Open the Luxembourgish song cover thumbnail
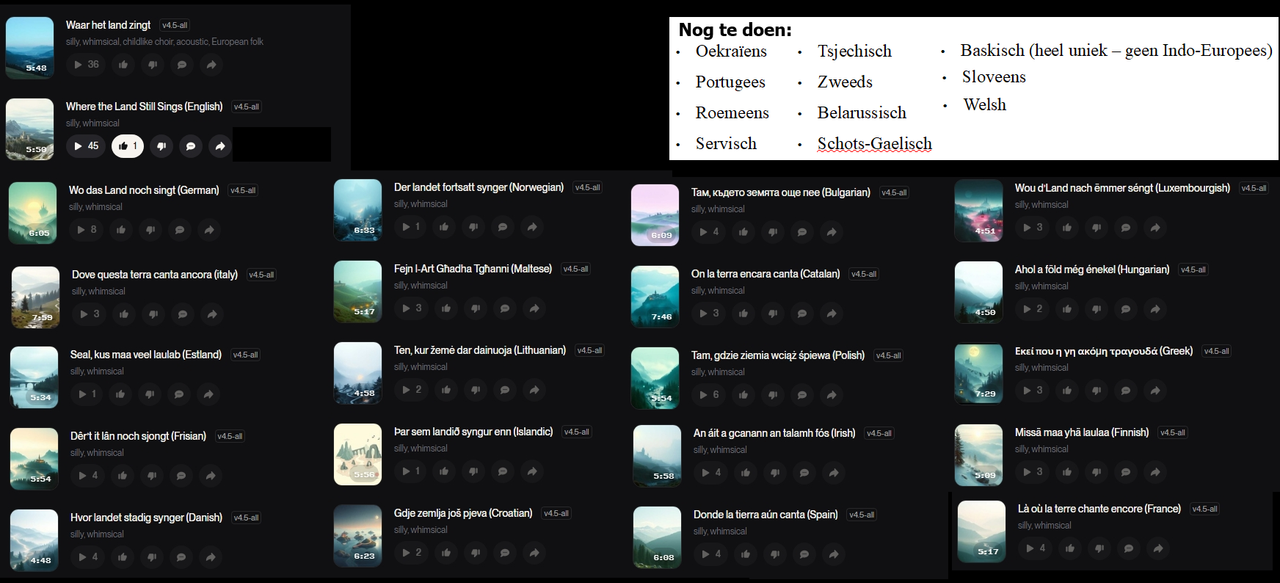The image size is (1280, 583). 979,210
